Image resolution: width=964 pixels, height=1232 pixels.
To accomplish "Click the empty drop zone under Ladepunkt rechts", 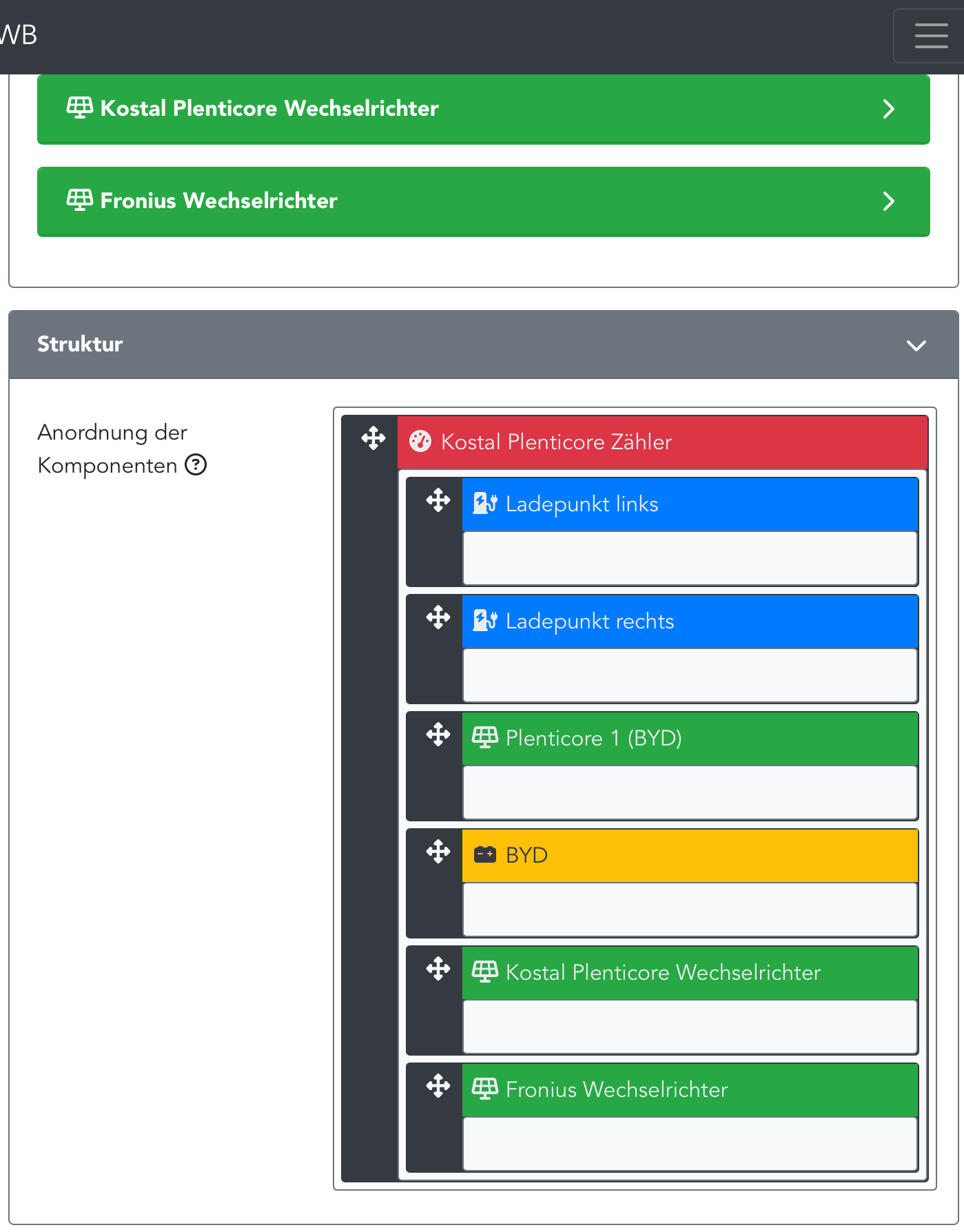I will (690, 675).
